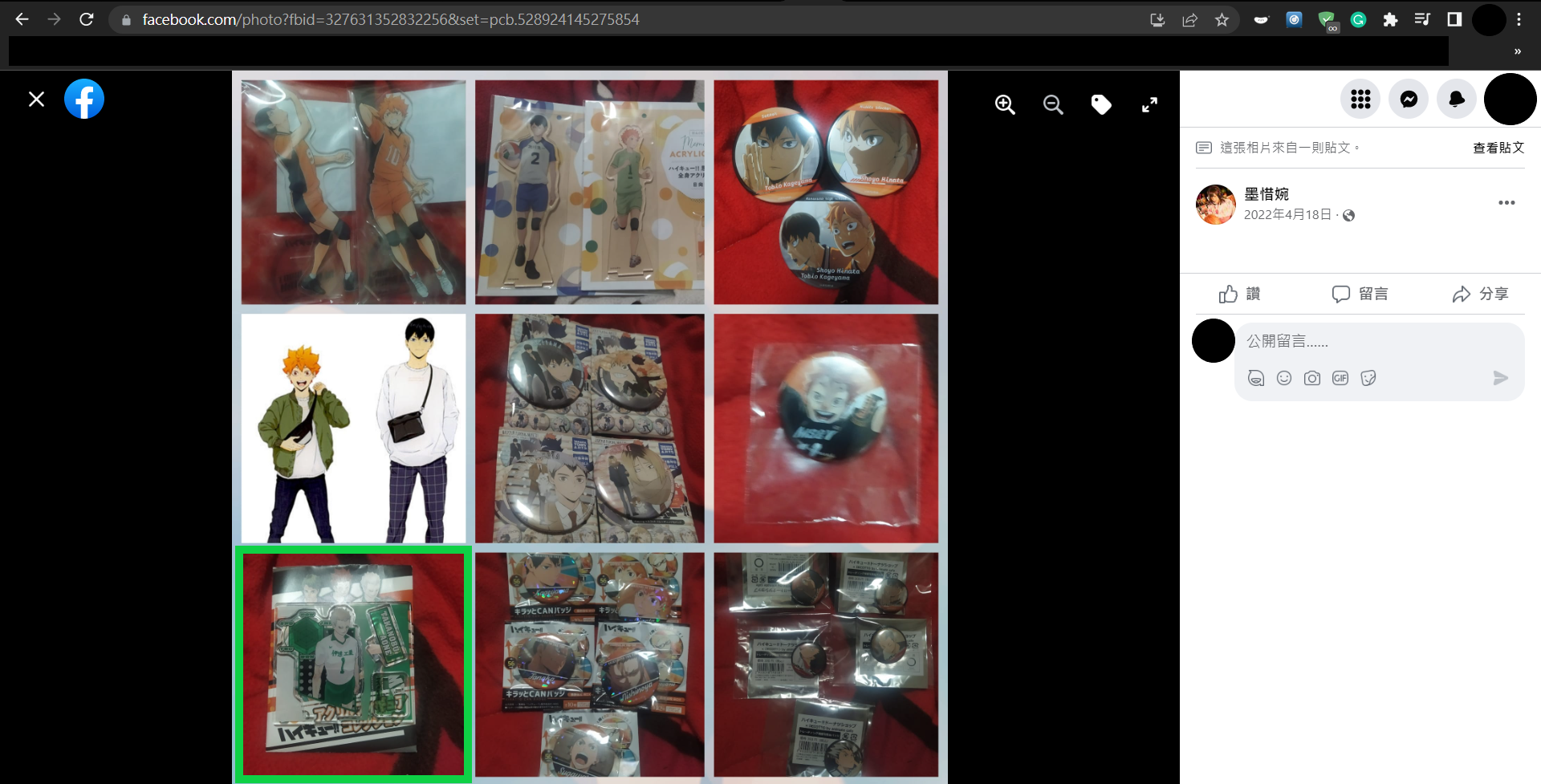Attach a photo using the camera icon
Screen dimensions: 1541x784
[x=1312, y=378]
